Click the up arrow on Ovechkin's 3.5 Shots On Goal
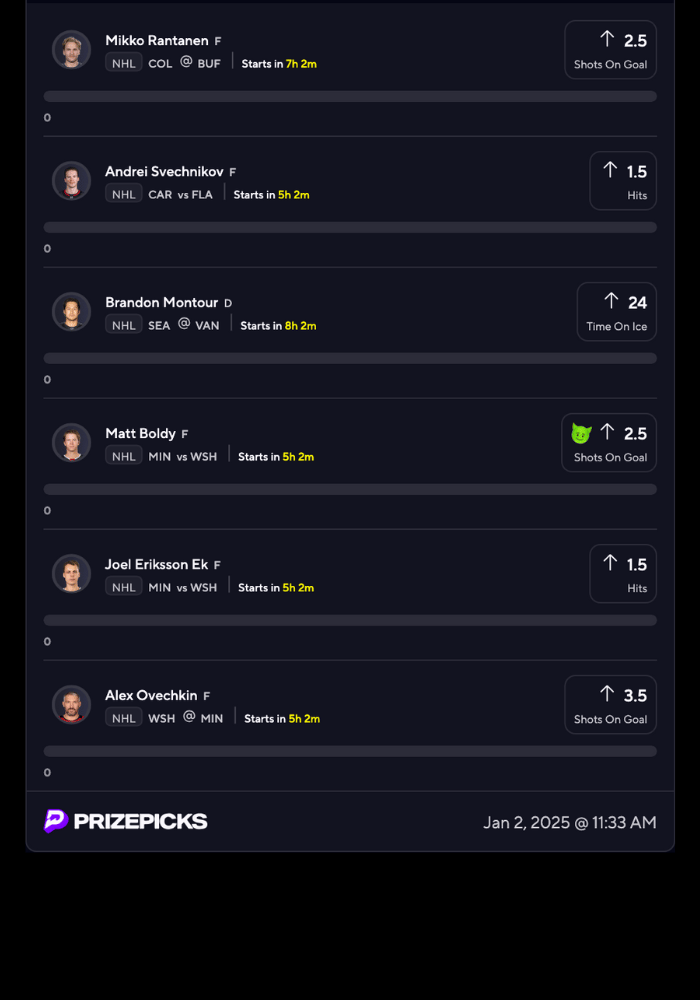Screen dimensions: 700x1000 point(607,694)
